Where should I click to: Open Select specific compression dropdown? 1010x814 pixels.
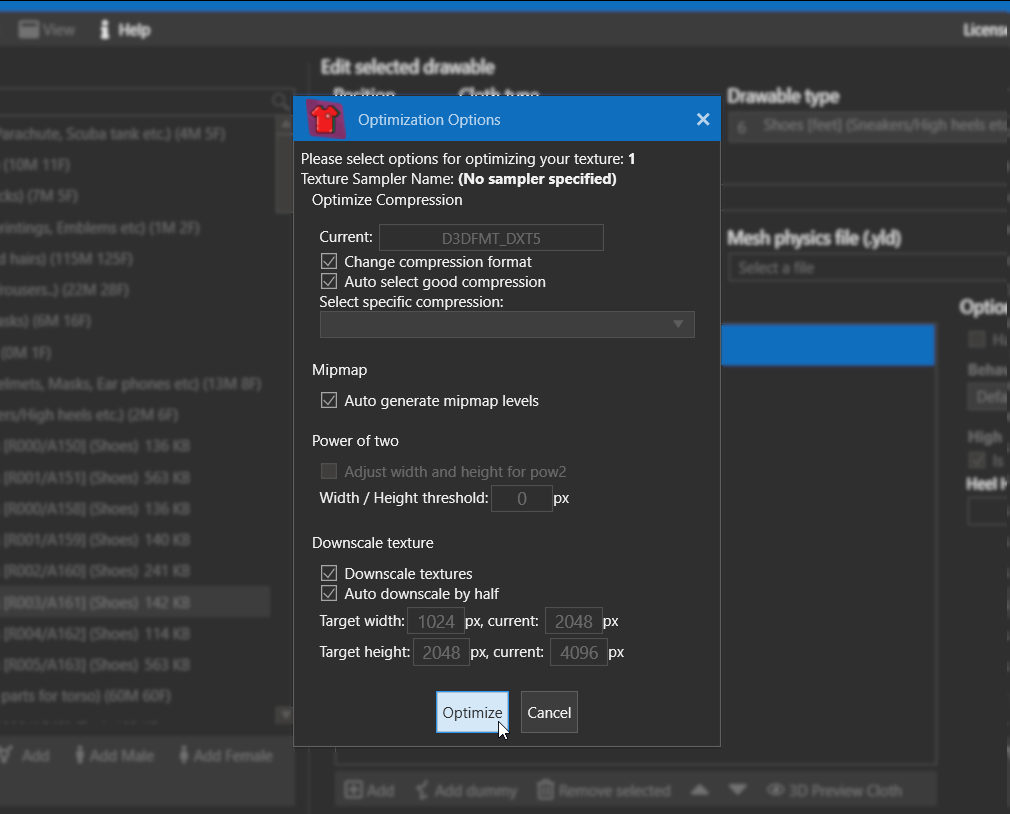pyautogui.click(x=507, y=324)
